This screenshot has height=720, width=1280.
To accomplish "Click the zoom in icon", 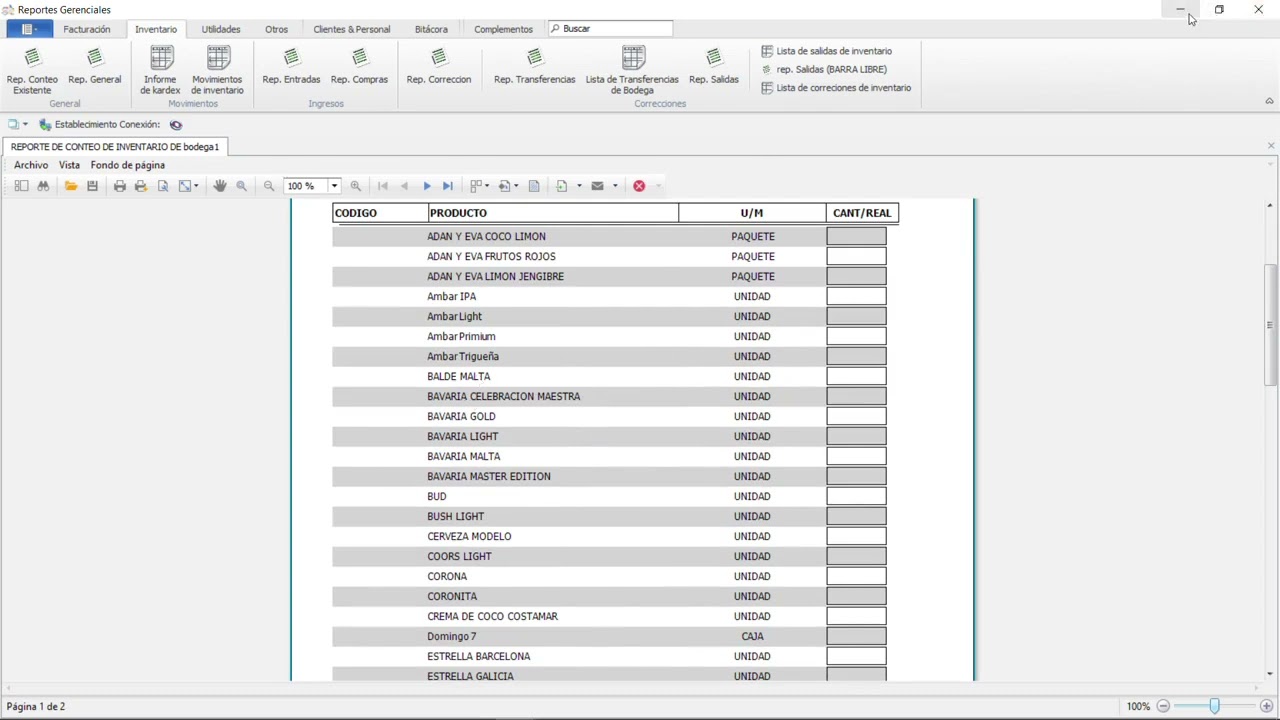I will point(356,186).
